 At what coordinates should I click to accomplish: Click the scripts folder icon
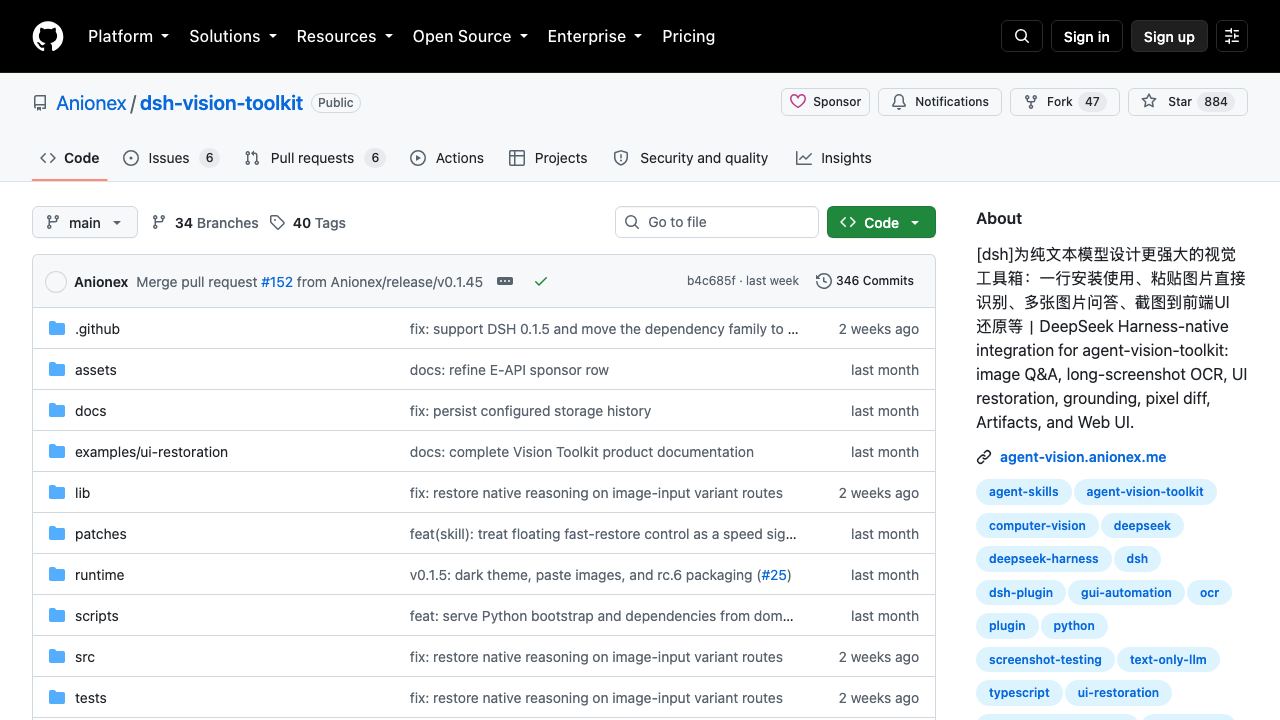click(57, 616)
